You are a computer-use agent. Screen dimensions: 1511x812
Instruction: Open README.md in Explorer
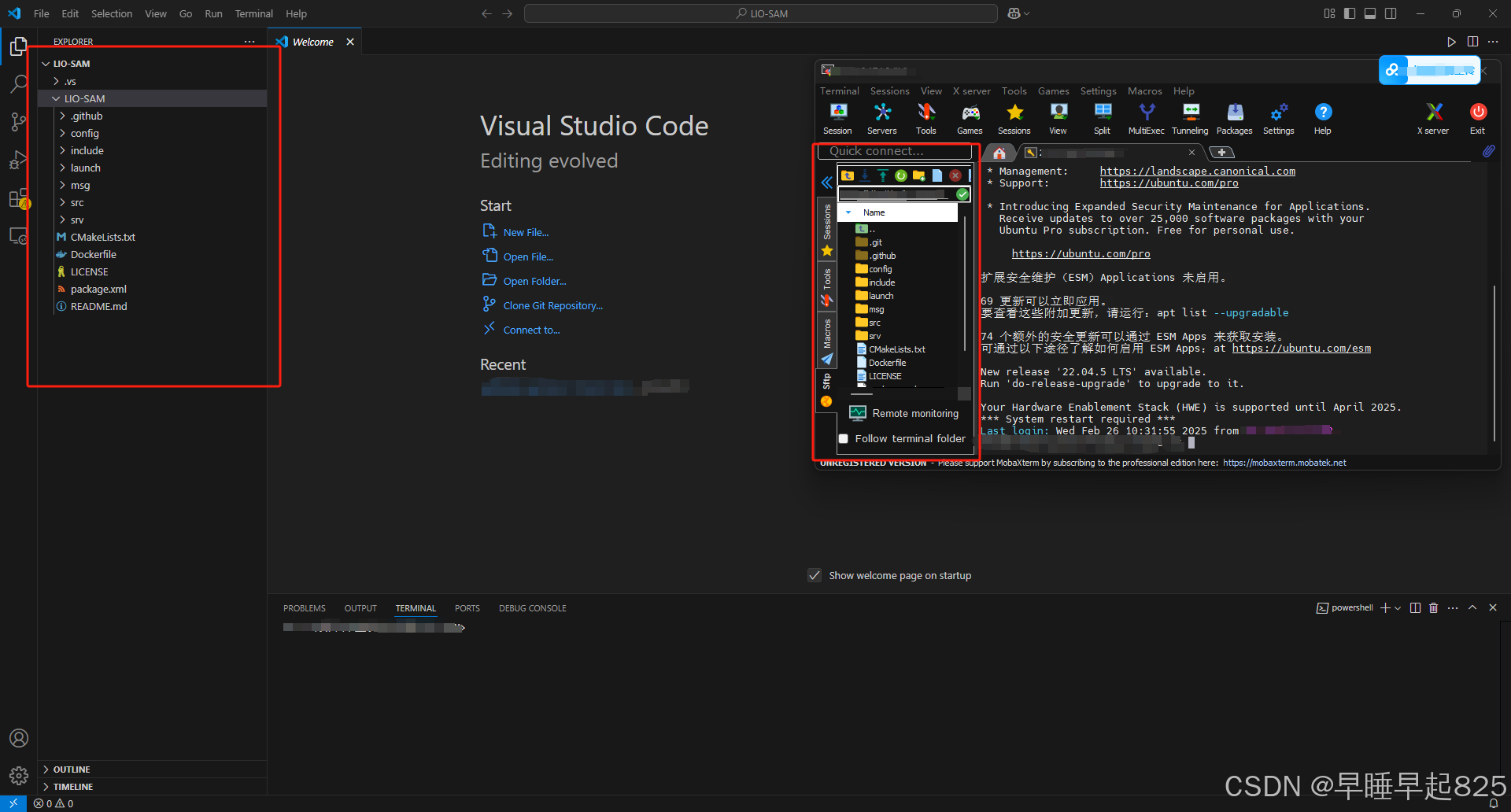pyautogui.click(x=98, y=306)
